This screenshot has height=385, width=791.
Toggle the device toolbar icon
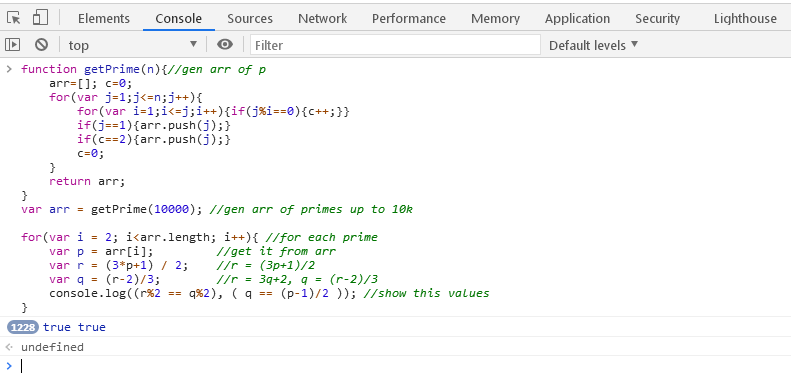40,18
